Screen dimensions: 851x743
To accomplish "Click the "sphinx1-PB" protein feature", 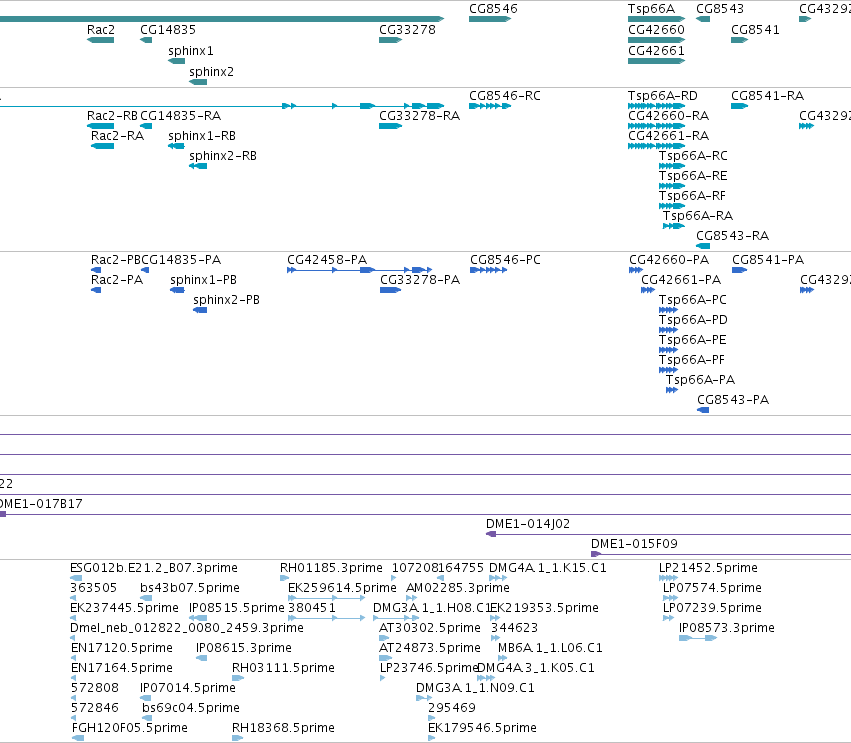I will pos(204,281).
